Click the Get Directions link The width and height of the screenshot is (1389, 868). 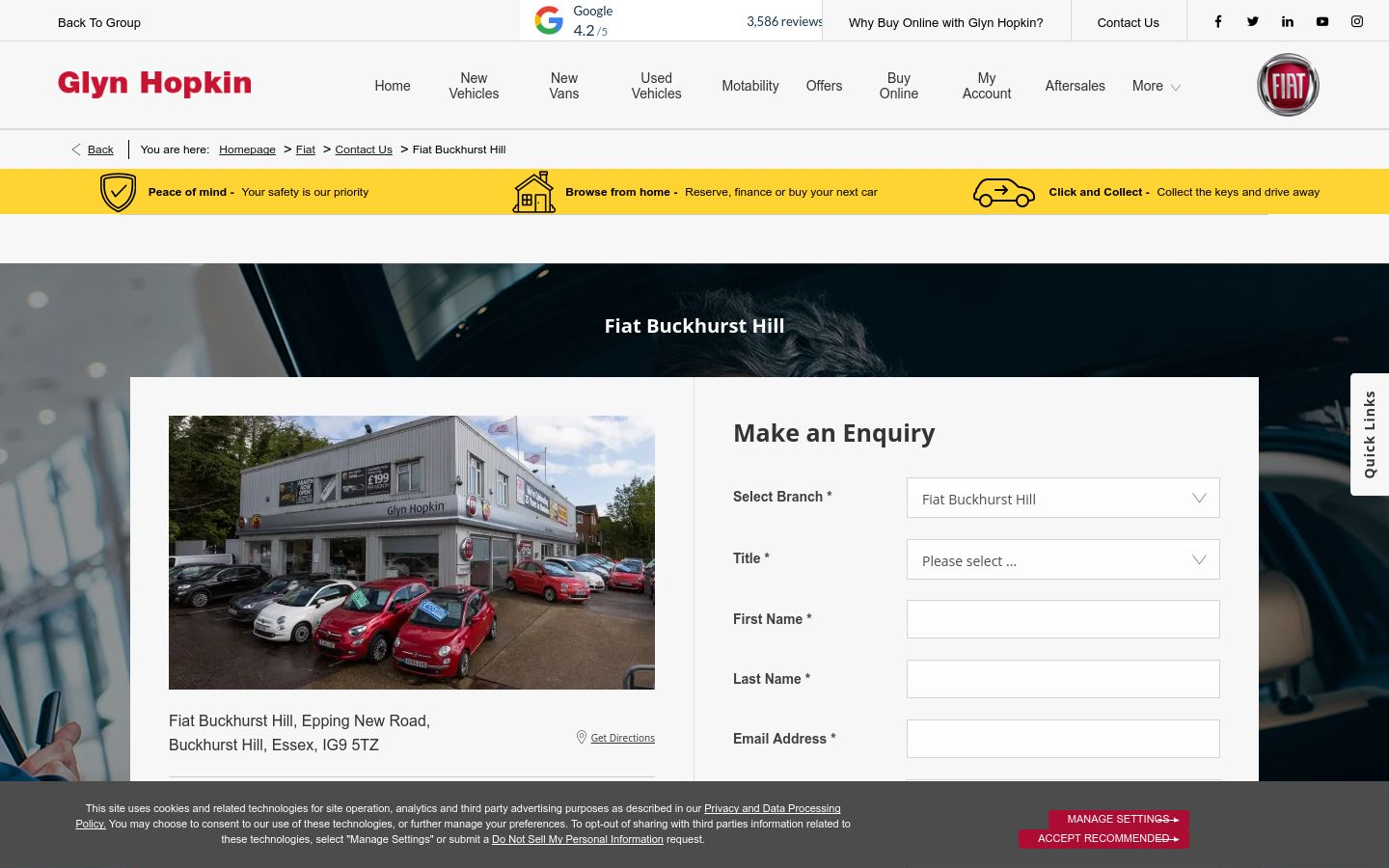[622, 738]
